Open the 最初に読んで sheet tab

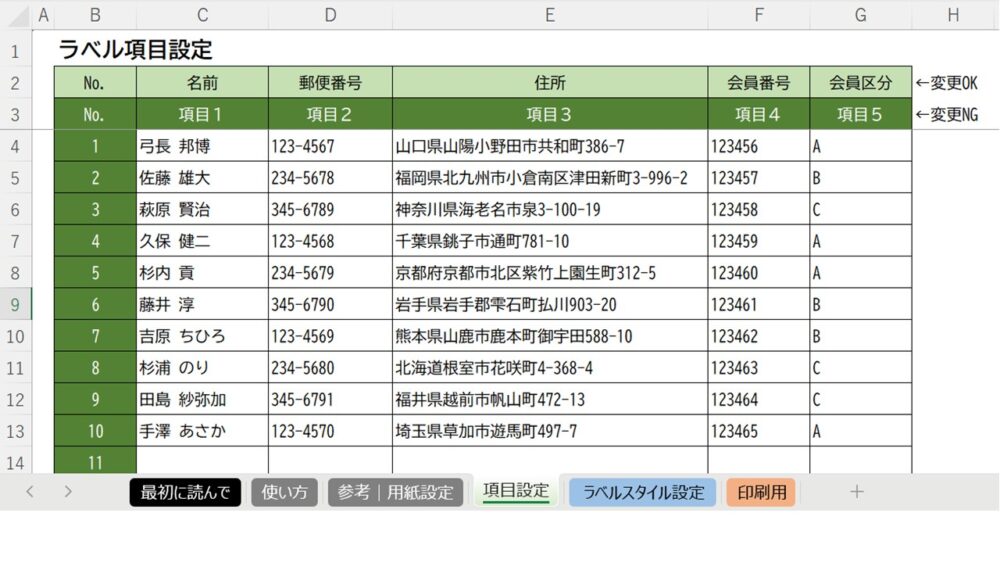coord(185,492)
